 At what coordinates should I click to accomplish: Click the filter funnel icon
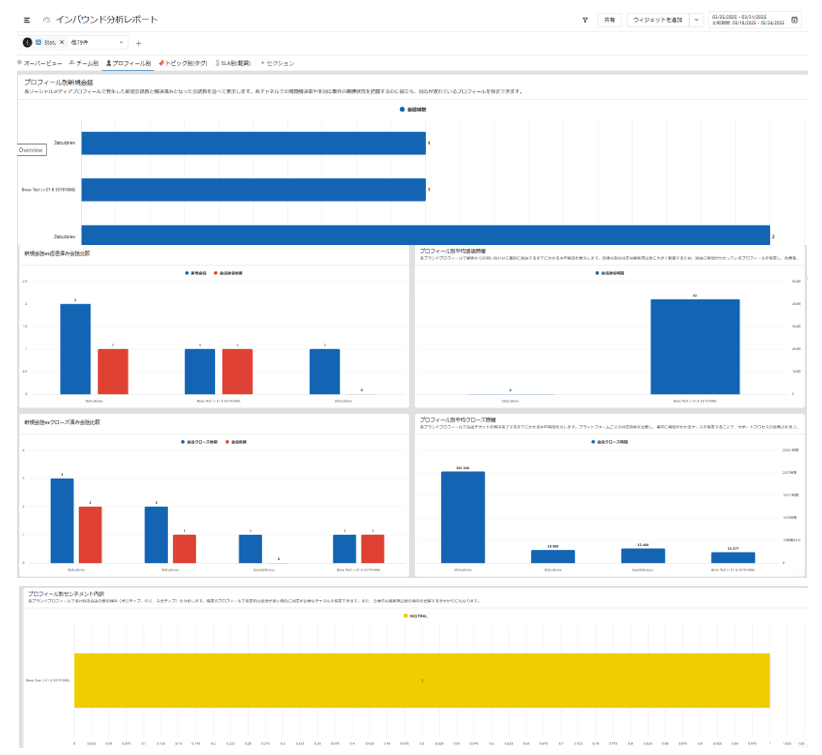tap(585, 20)
